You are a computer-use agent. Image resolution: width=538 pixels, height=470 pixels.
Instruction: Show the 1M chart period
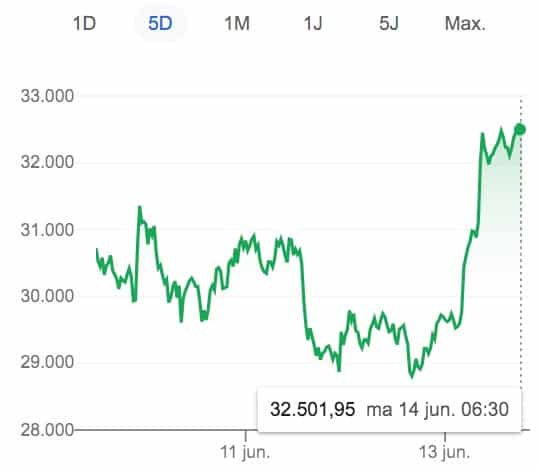(x=236, y=24)
